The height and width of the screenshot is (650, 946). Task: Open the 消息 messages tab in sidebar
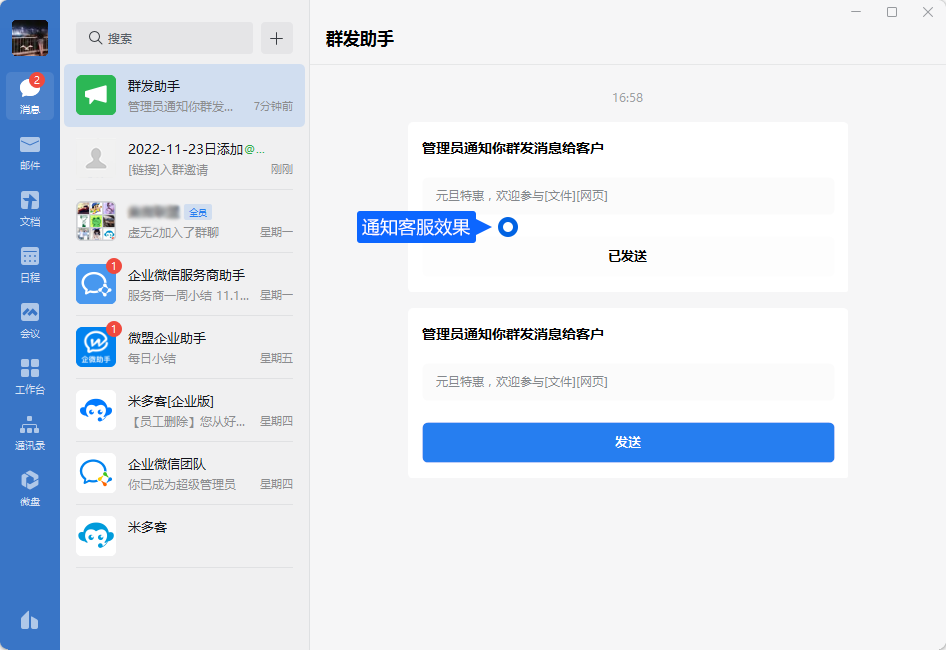tap(30, 95)
